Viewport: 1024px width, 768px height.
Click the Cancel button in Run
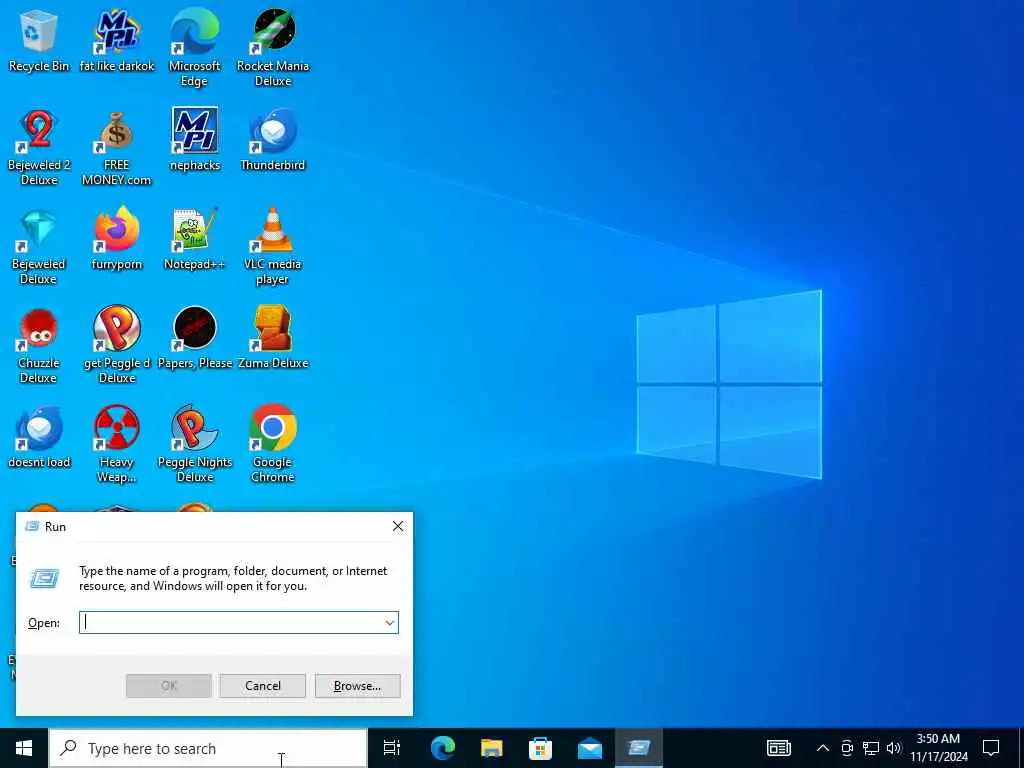click(x=263, y=686)
